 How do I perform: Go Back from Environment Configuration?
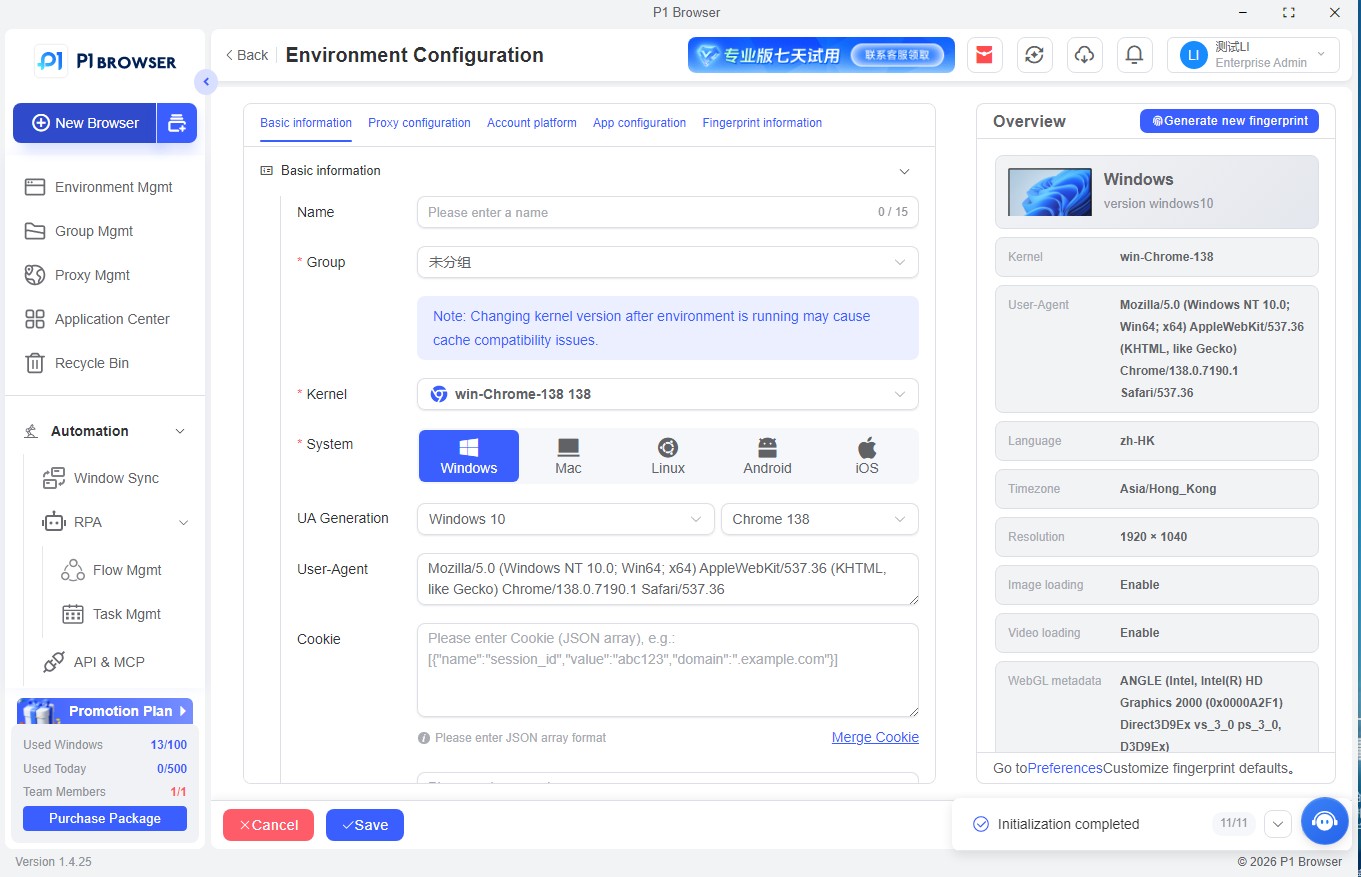(247, 55)
